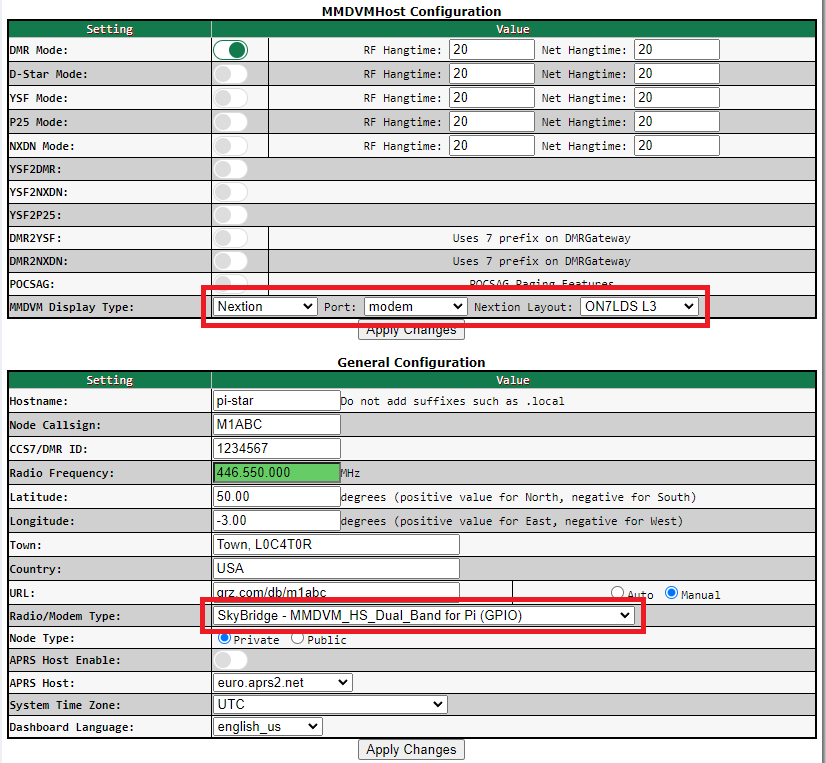Toggle the DMR2YSF switch

click(x=230, y=238)
